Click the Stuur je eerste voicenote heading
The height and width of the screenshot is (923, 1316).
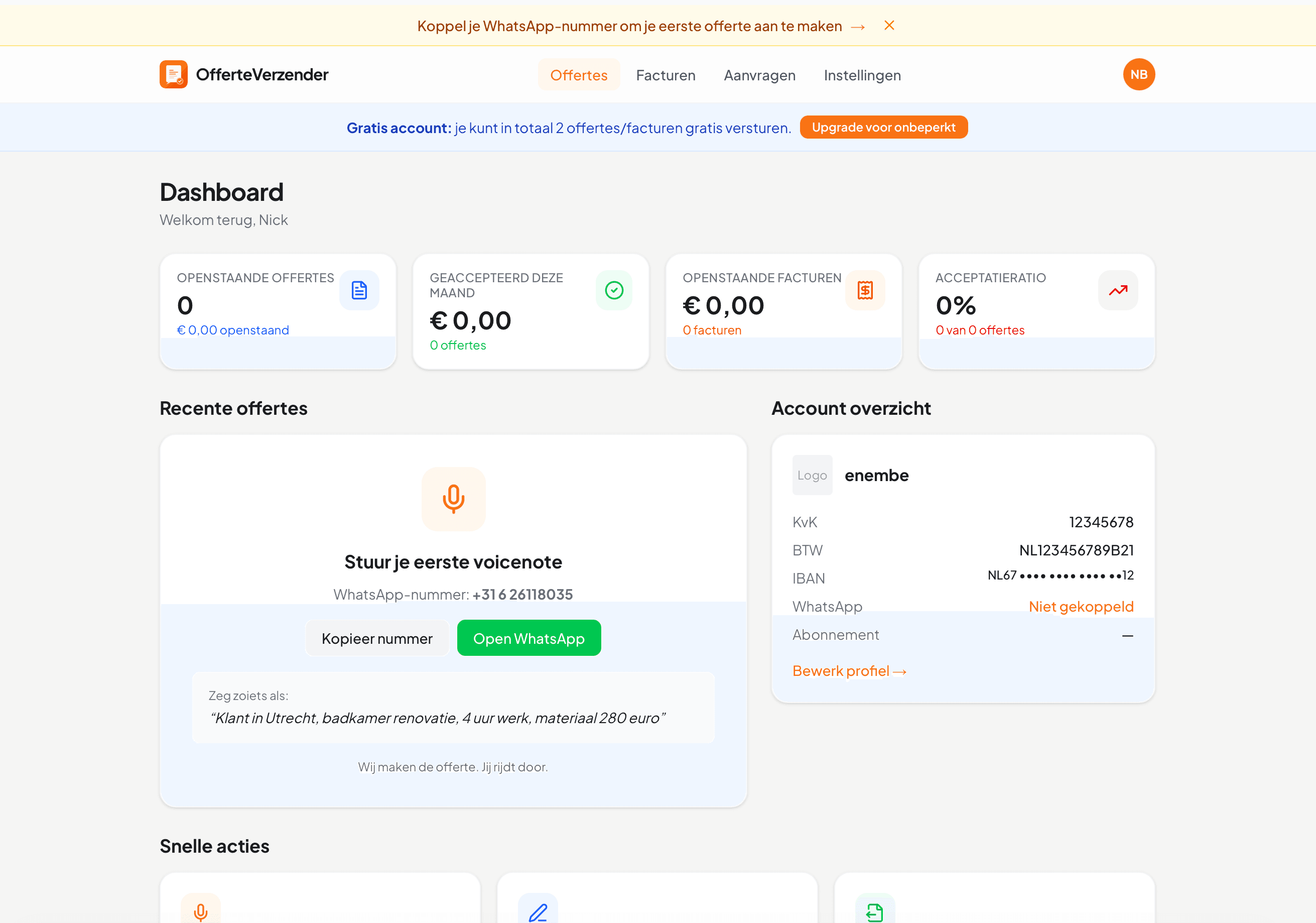point(453,561)
